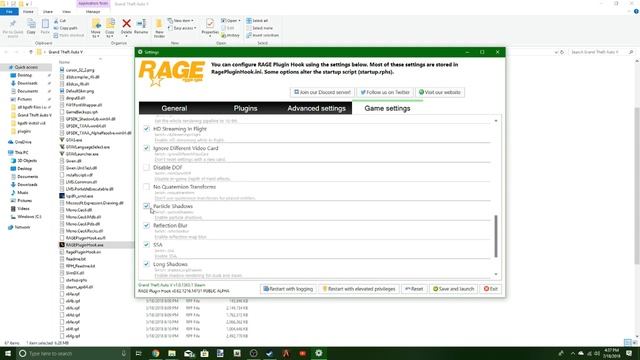Viewport: 640px width, 360px height.
Task: Click Properties icon in Explorer ribbon
Action: [210, 24]
